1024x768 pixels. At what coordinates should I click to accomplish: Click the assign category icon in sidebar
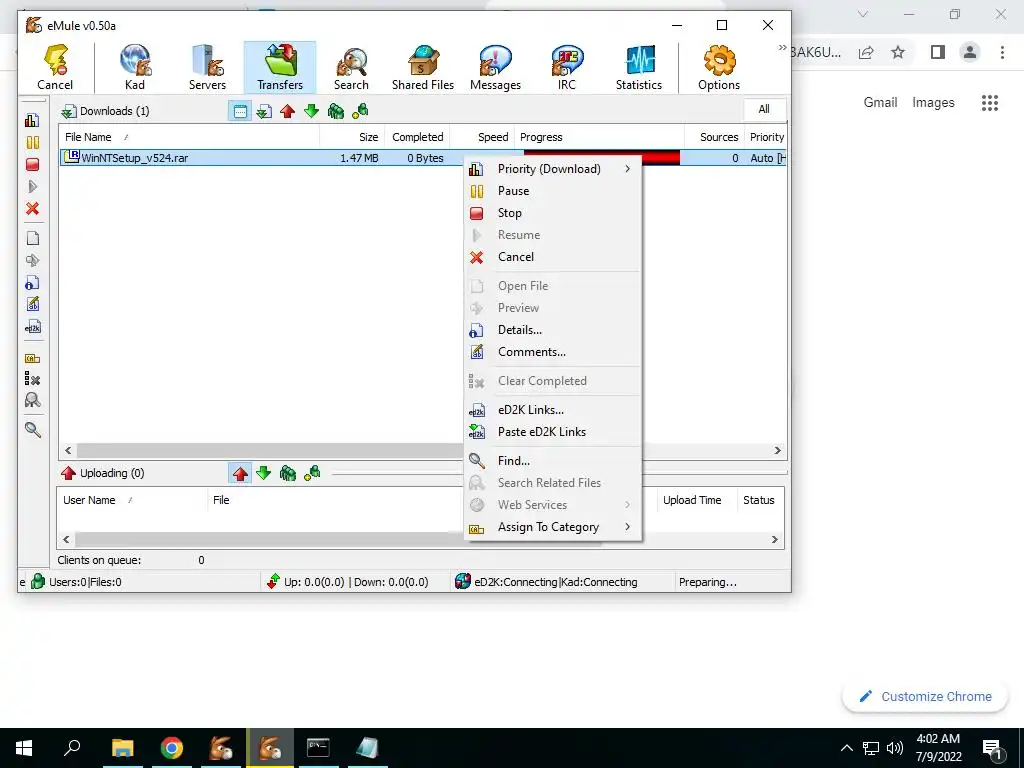point(32,359)
